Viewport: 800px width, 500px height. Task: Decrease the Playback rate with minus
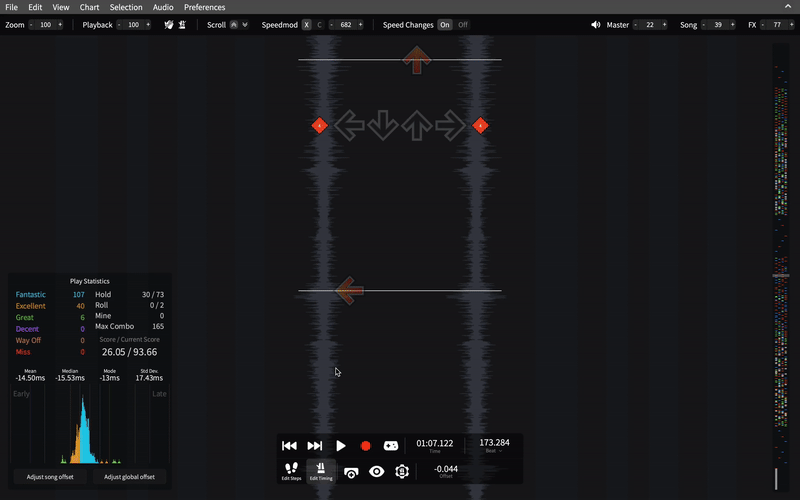tap(119, 24)
